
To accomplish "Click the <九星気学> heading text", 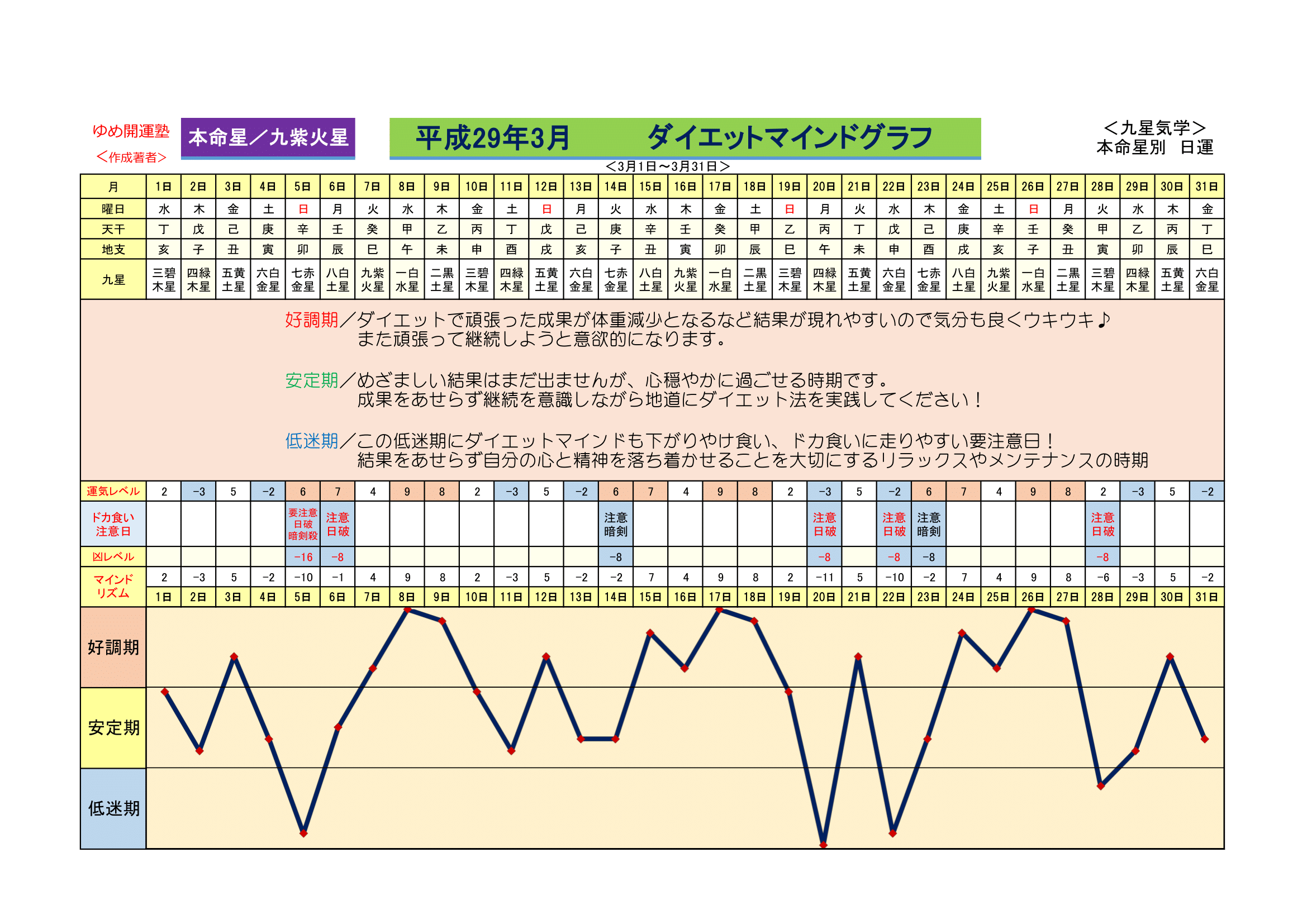I will tap(1154, 128).
